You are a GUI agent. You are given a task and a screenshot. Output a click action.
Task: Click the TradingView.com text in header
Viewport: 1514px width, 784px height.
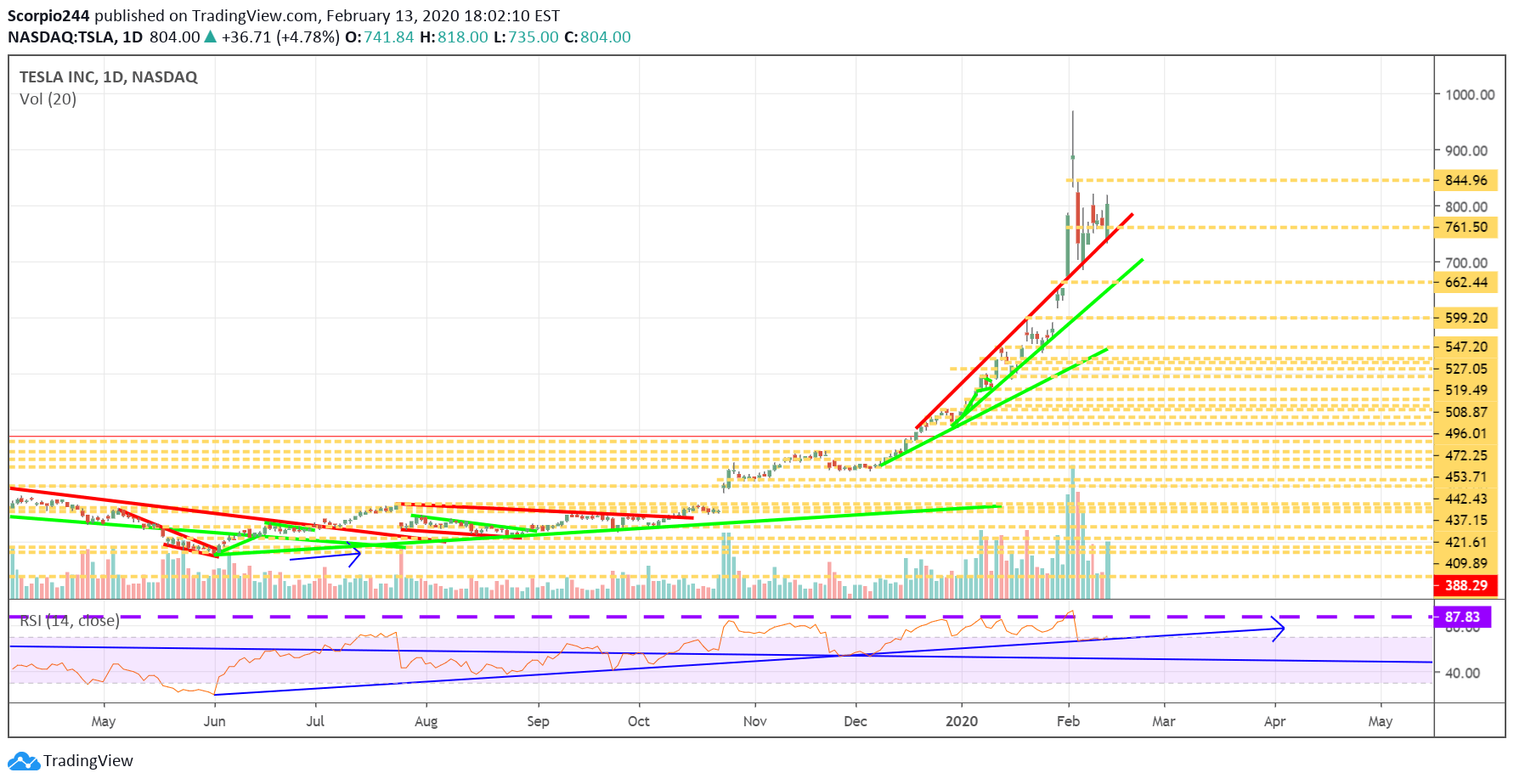tap(255, 16)
